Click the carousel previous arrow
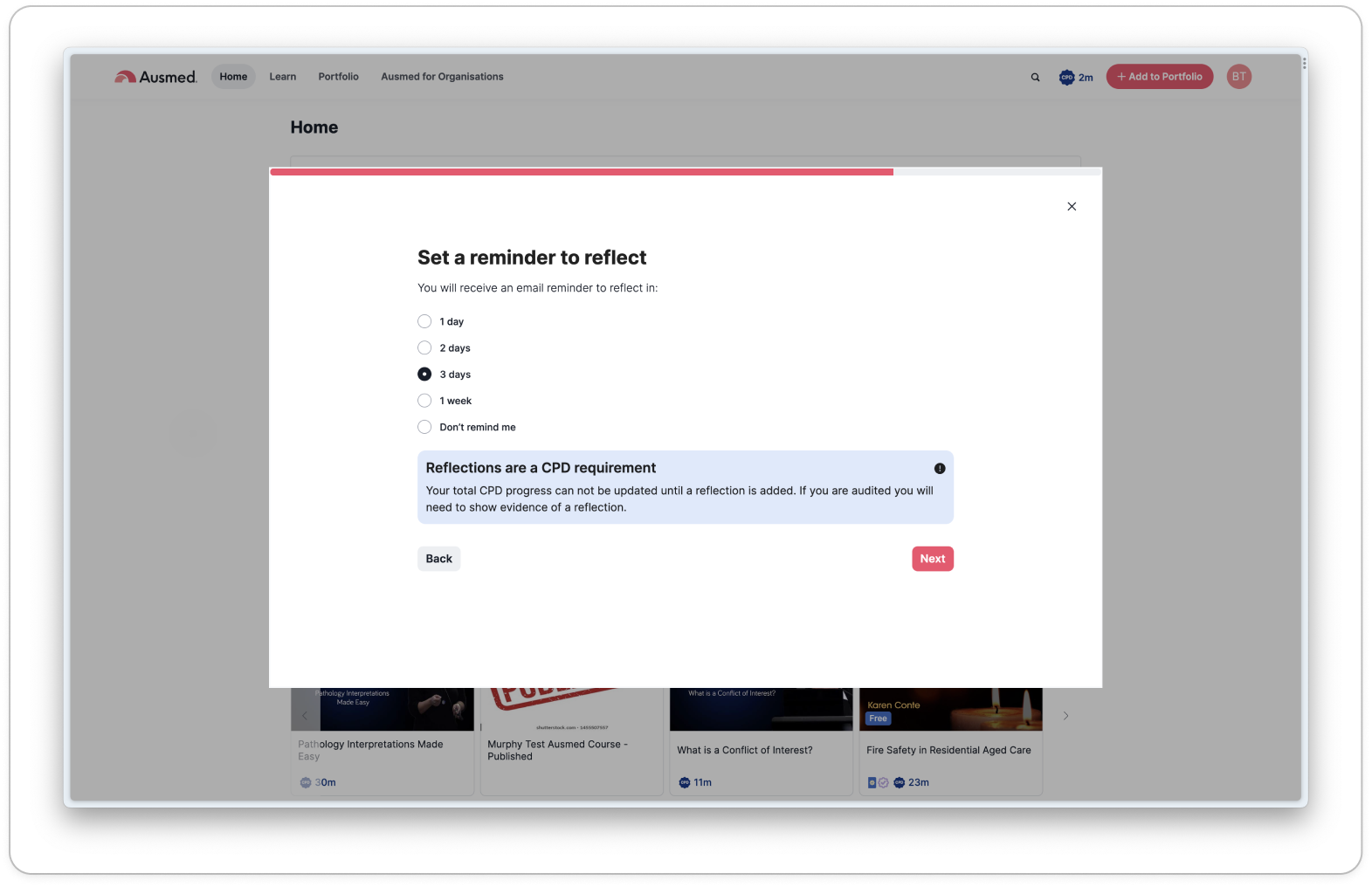 [305, 716]
